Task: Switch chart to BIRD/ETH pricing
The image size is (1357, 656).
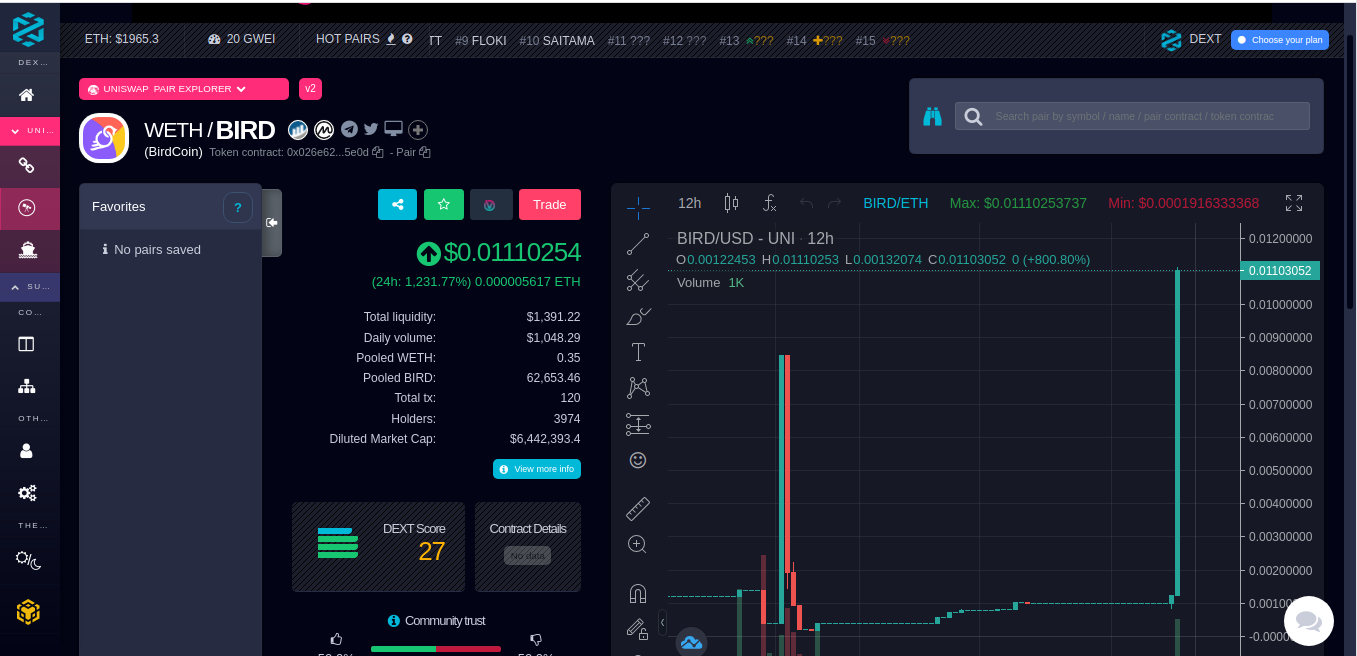Action: pyautogui.click(x=896, y=203)
